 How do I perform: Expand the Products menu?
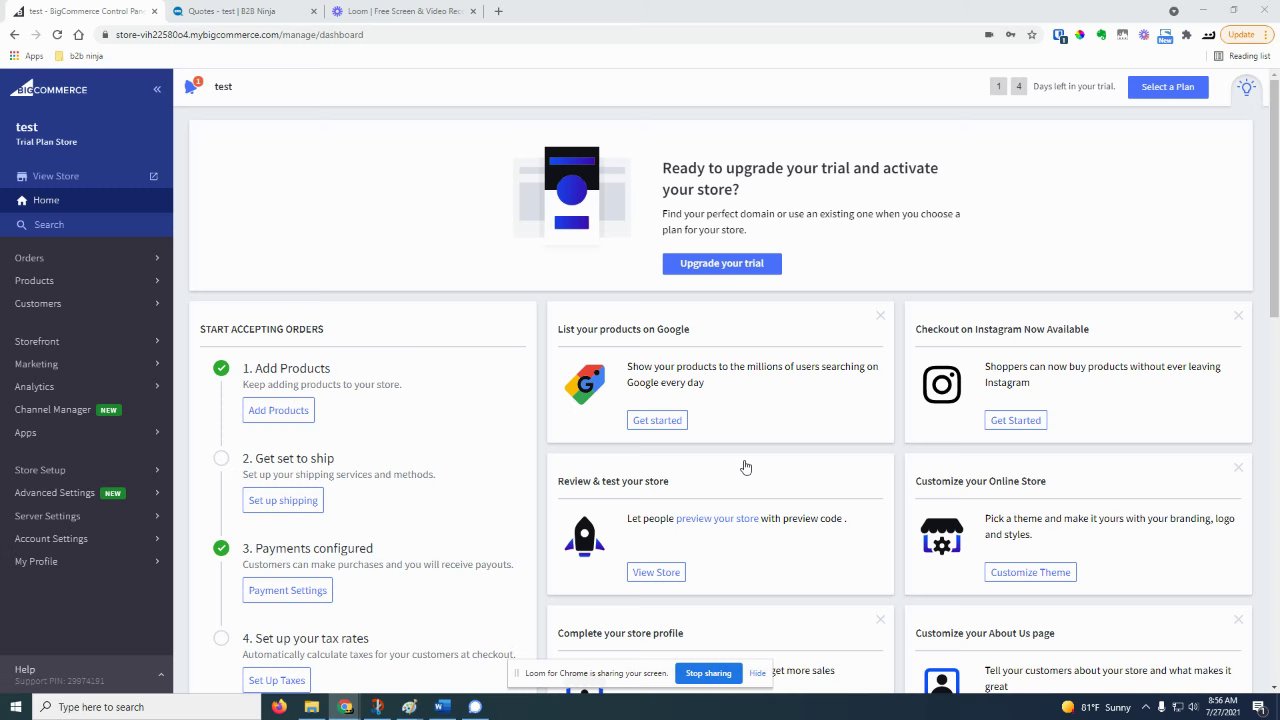click(86, 281)
